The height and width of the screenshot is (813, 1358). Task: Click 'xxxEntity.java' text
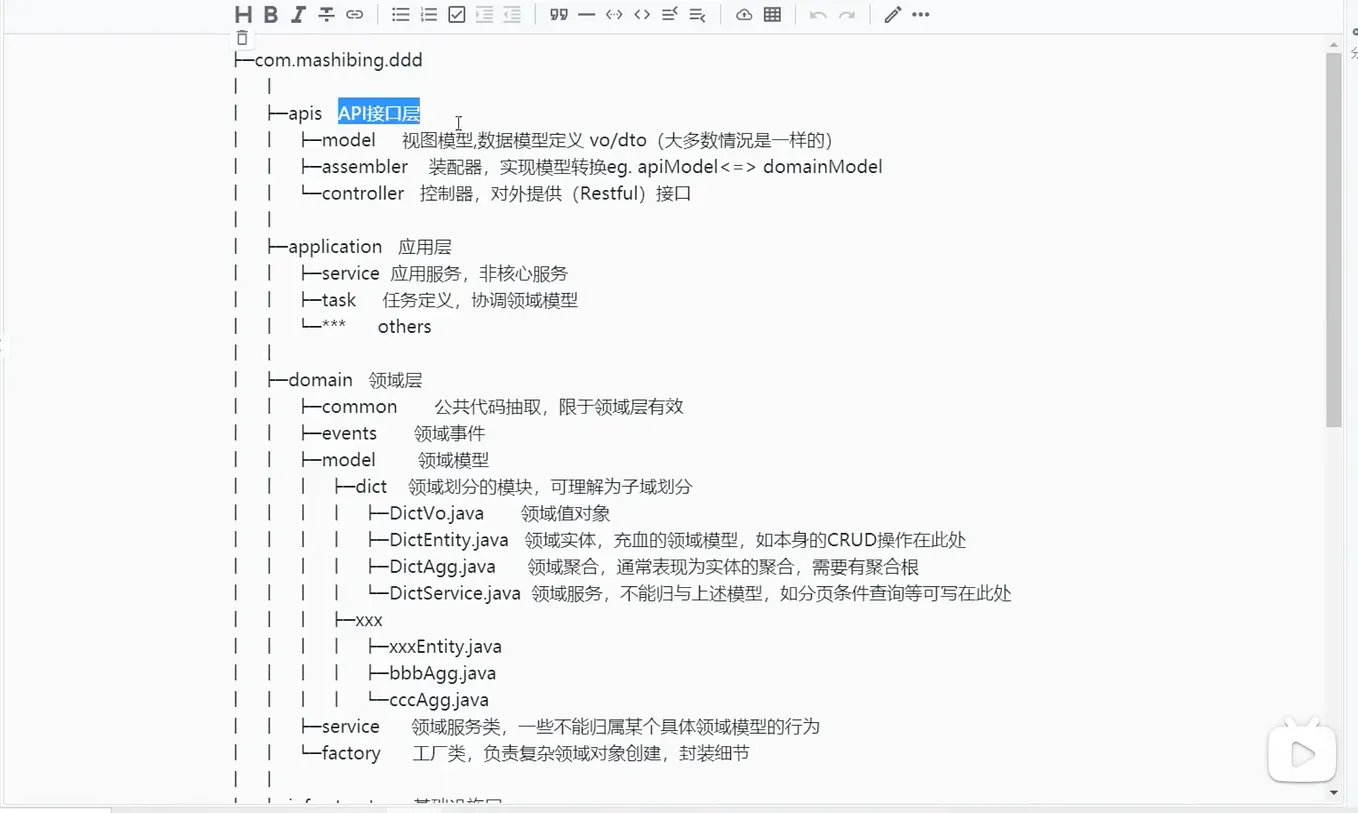click(445, 646)
